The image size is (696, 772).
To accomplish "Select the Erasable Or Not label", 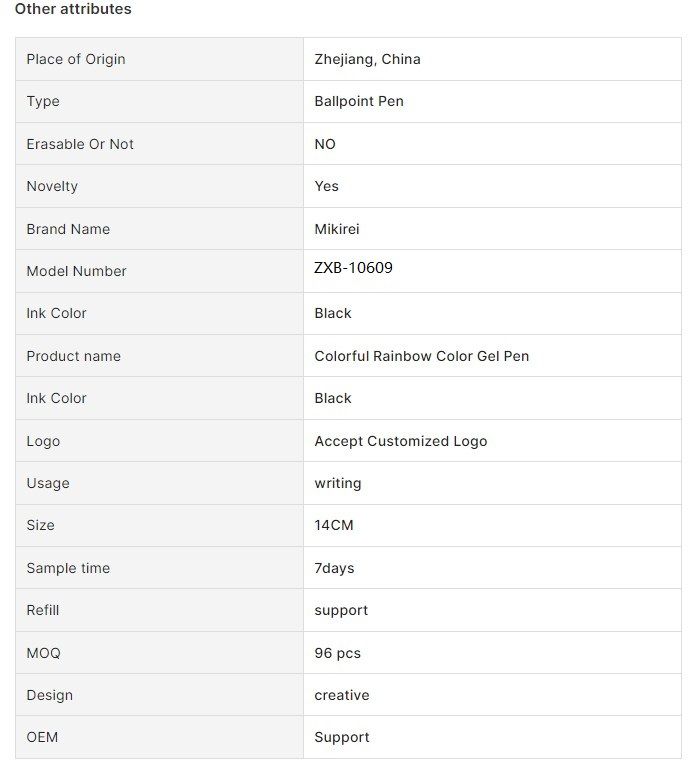I will pos(80,144).
